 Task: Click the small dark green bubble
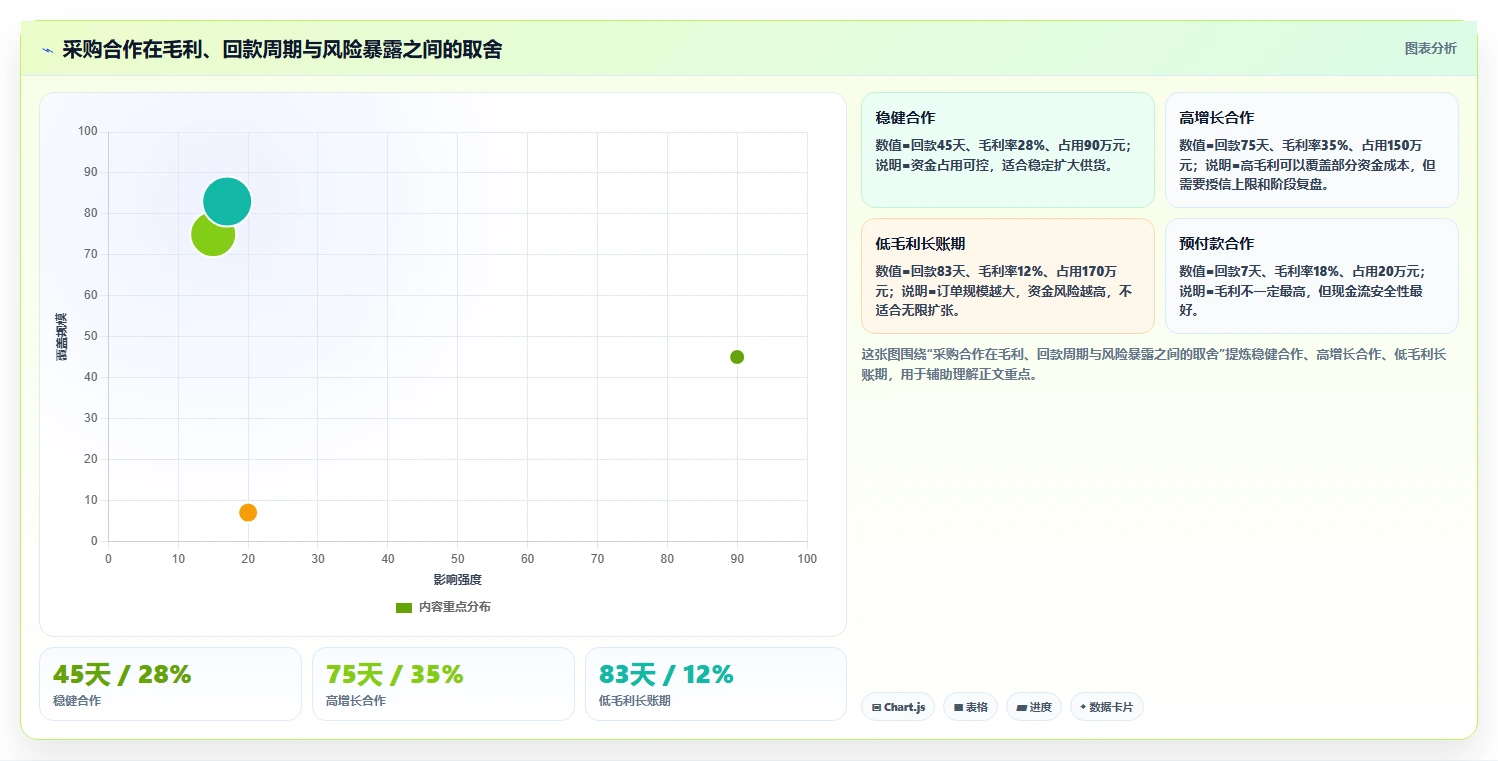(737, 357)
